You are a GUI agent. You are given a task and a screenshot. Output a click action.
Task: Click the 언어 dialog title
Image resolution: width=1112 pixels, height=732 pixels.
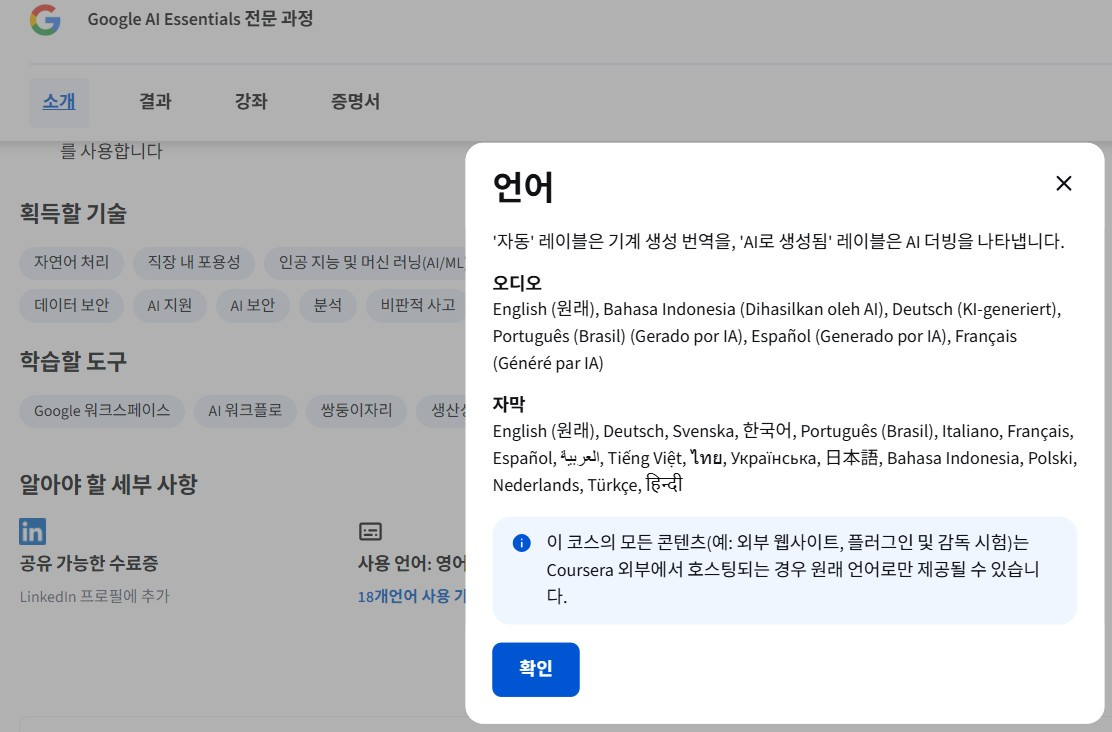click(x=523, y=188)
